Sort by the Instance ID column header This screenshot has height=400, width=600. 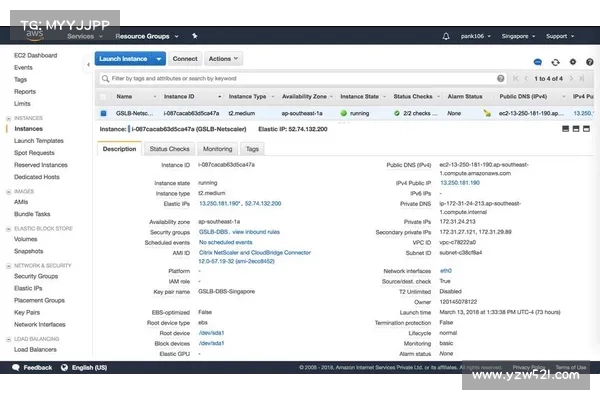[179, 97]
